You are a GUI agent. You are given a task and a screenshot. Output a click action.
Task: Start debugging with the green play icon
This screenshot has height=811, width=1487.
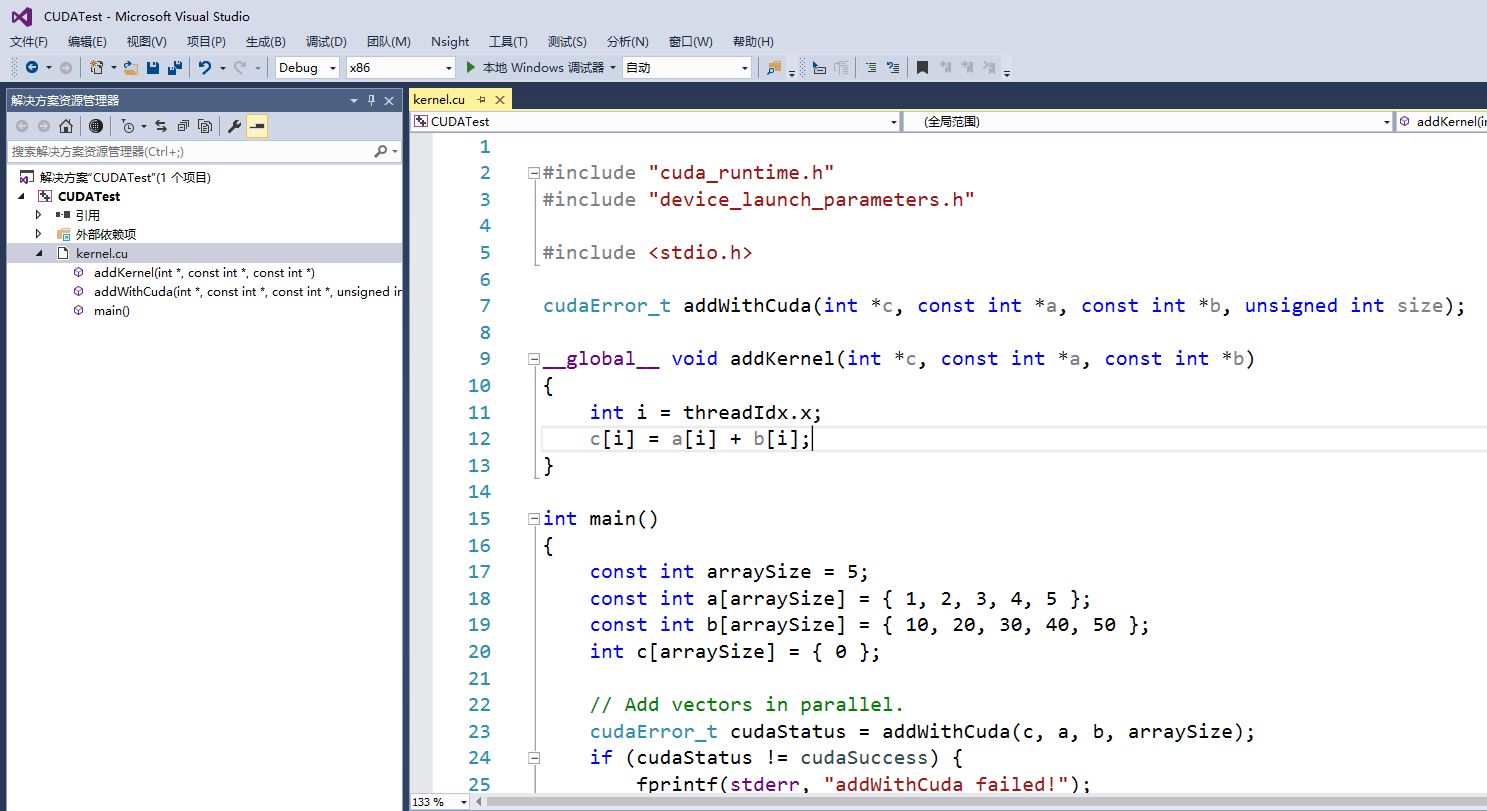472,67
